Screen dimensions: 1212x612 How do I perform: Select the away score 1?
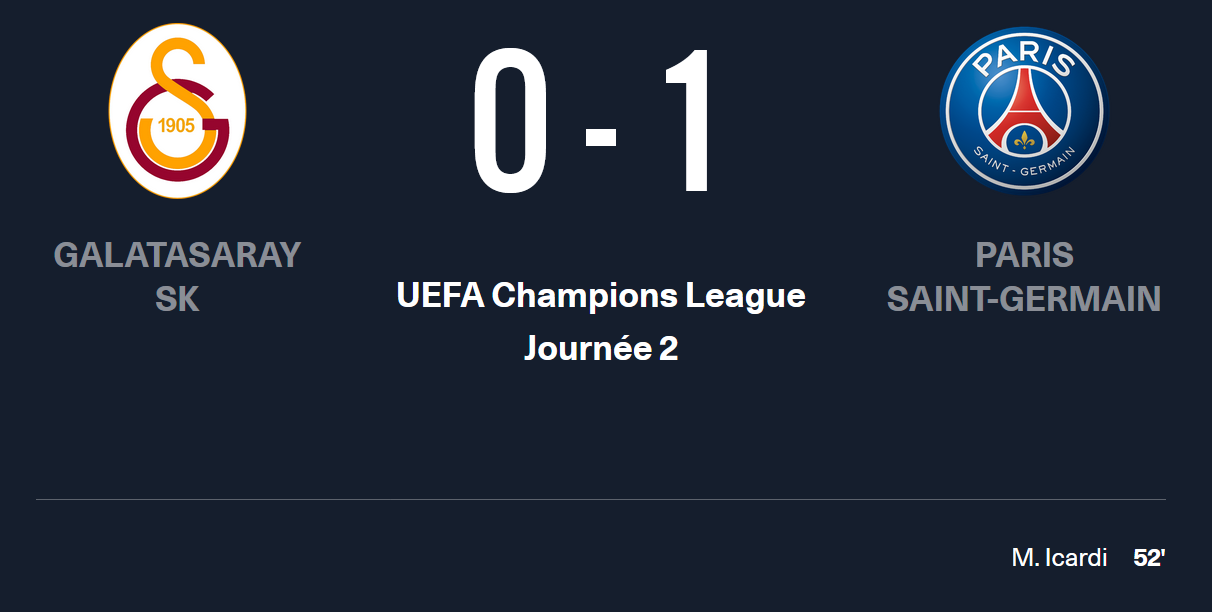(x=688, y=121)
